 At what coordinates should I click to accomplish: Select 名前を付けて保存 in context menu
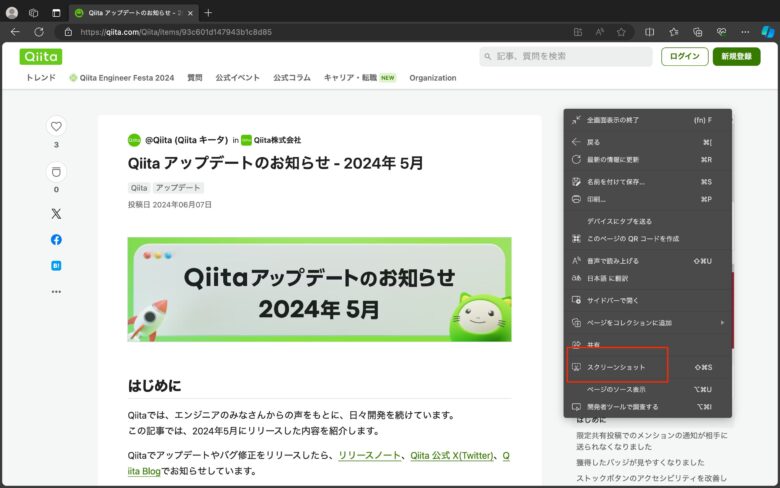click(647, 182)
